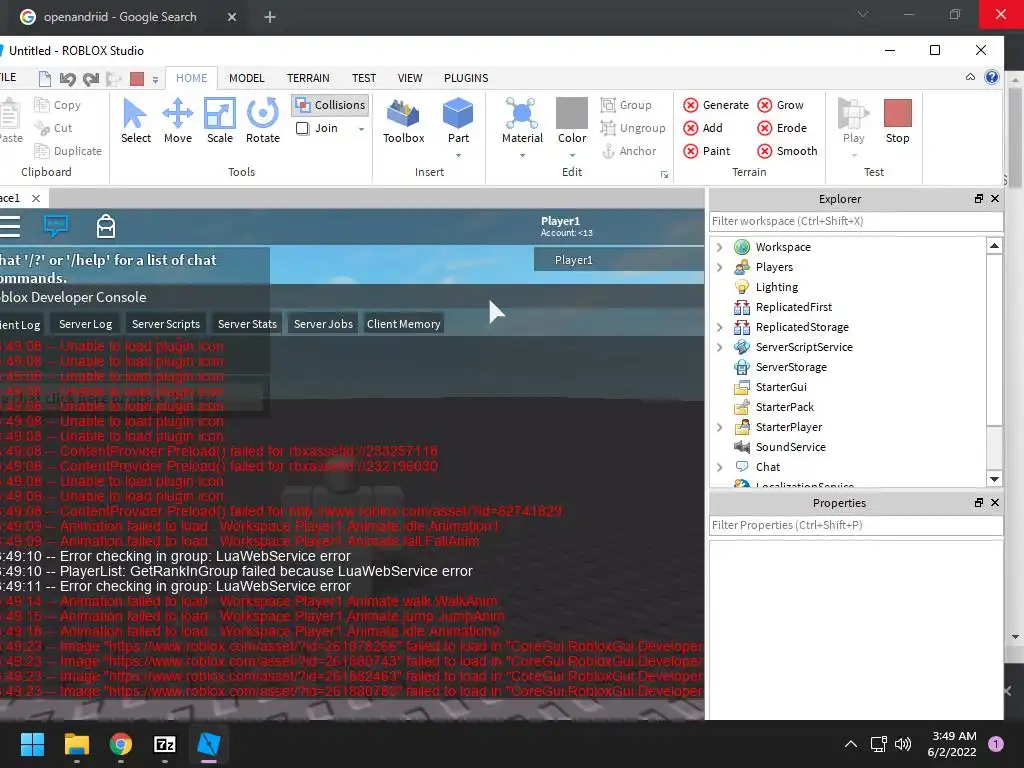Expand the Workspace node
This screenshot has width=1024, height=768.
pos(720,247)
